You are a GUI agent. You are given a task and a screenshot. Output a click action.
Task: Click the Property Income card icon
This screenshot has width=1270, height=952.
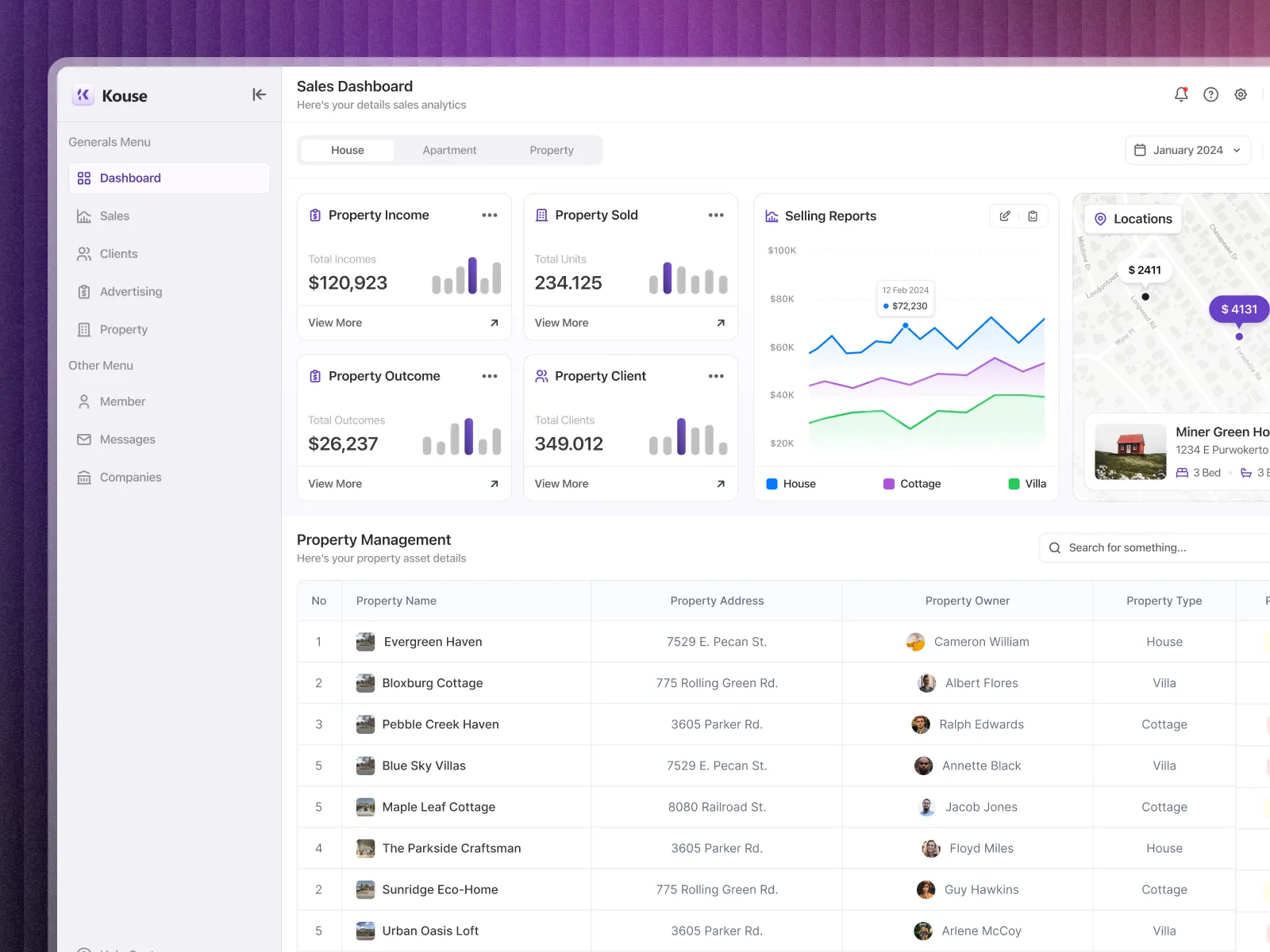click(315, 215)
